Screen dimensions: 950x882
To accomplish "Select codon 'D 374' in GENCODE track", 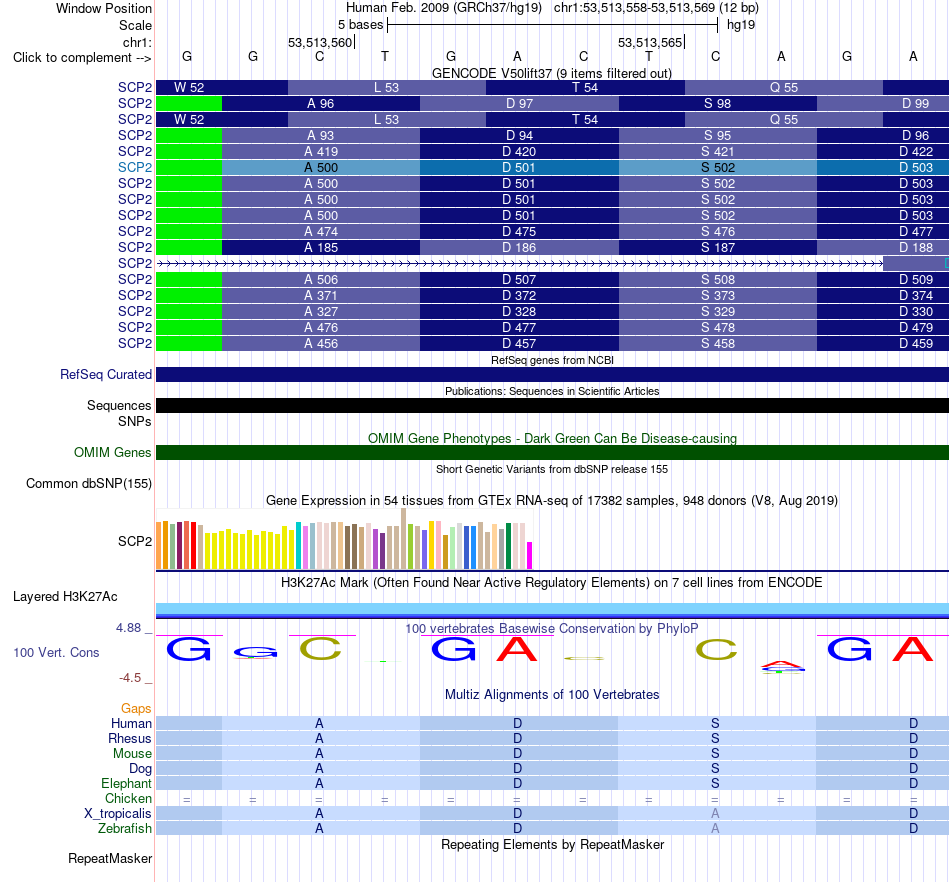I will click(x=883, y=295).
